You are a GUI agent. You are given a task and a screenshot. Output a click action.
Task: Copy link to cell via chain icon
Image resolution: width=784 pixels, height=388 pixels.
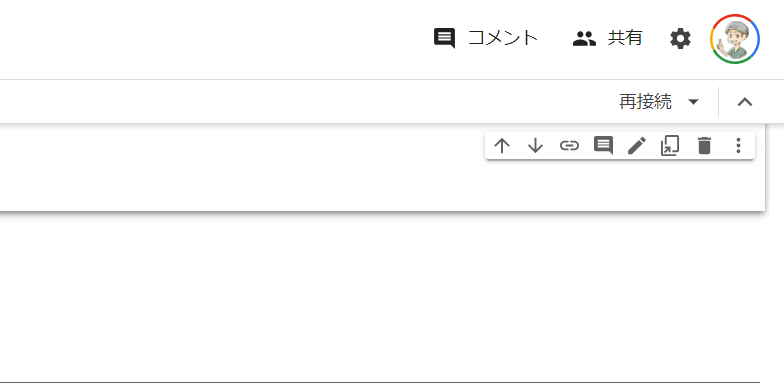(x=569, y=146)
